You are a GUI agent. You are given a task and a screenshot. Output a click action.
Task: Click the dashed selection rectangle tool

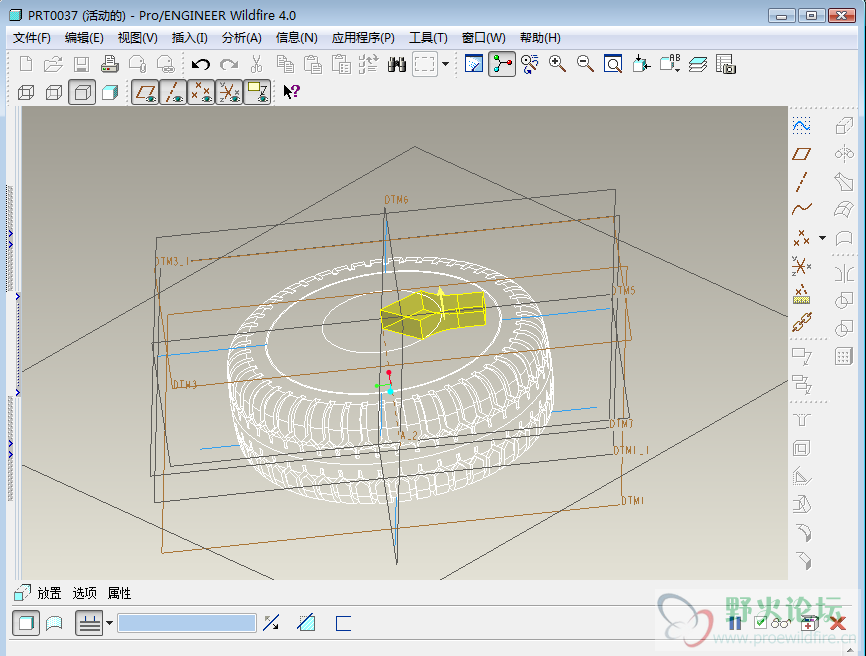pos(425,65)
